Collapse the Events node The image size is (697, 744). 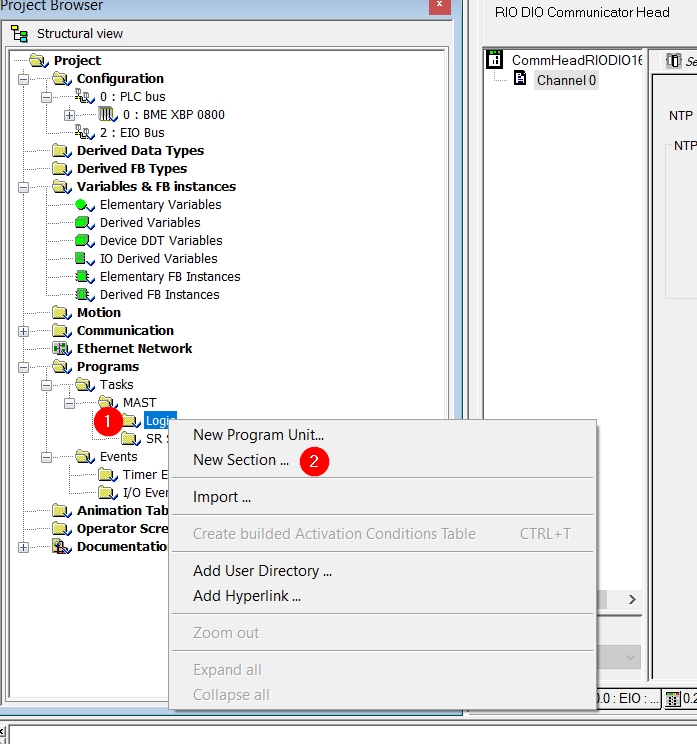pyautogui.click(x=46, y=457)
